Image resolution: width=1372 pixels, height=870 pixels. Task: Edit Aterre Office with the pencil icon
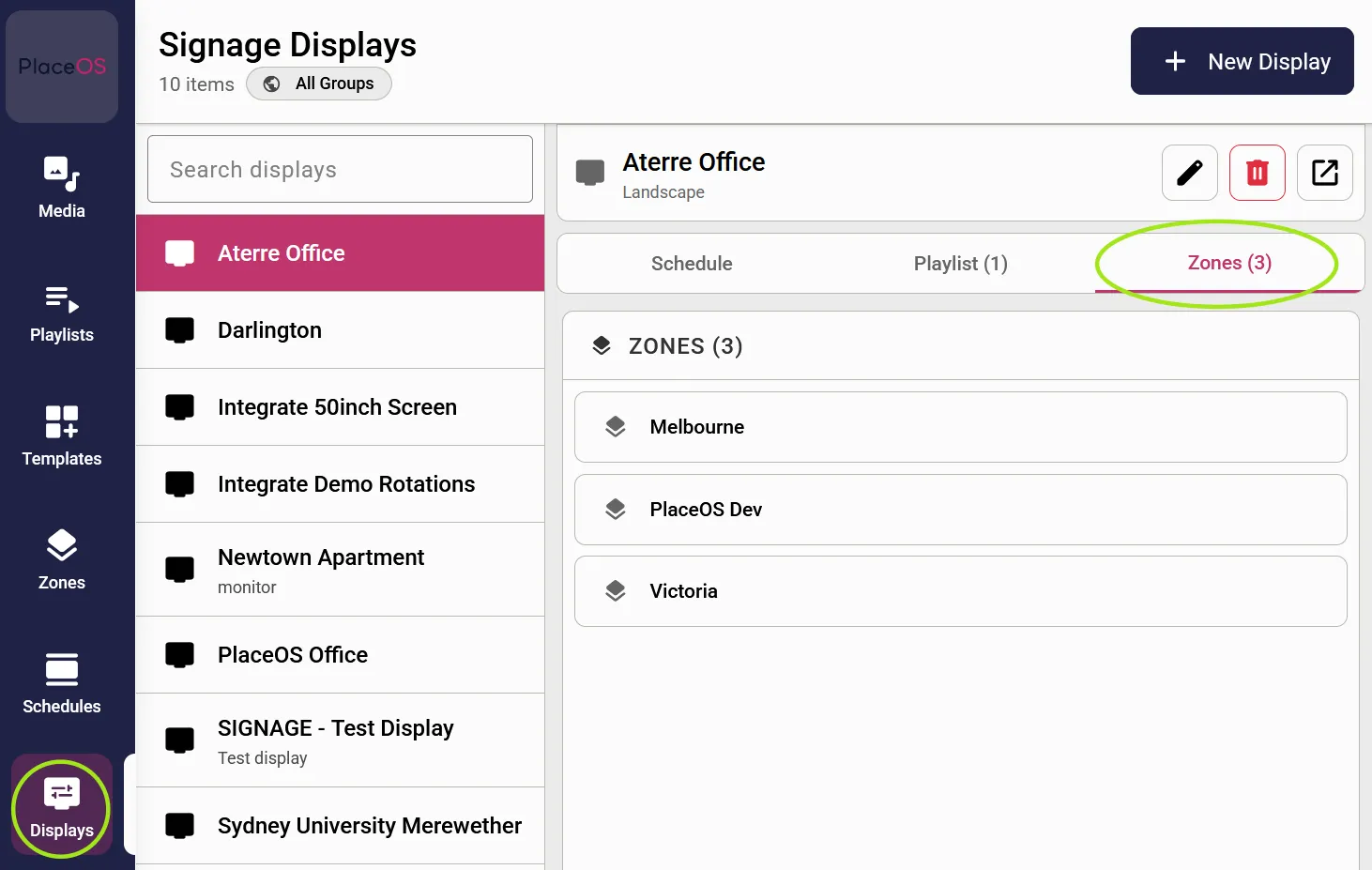[x=1190, y=173]
